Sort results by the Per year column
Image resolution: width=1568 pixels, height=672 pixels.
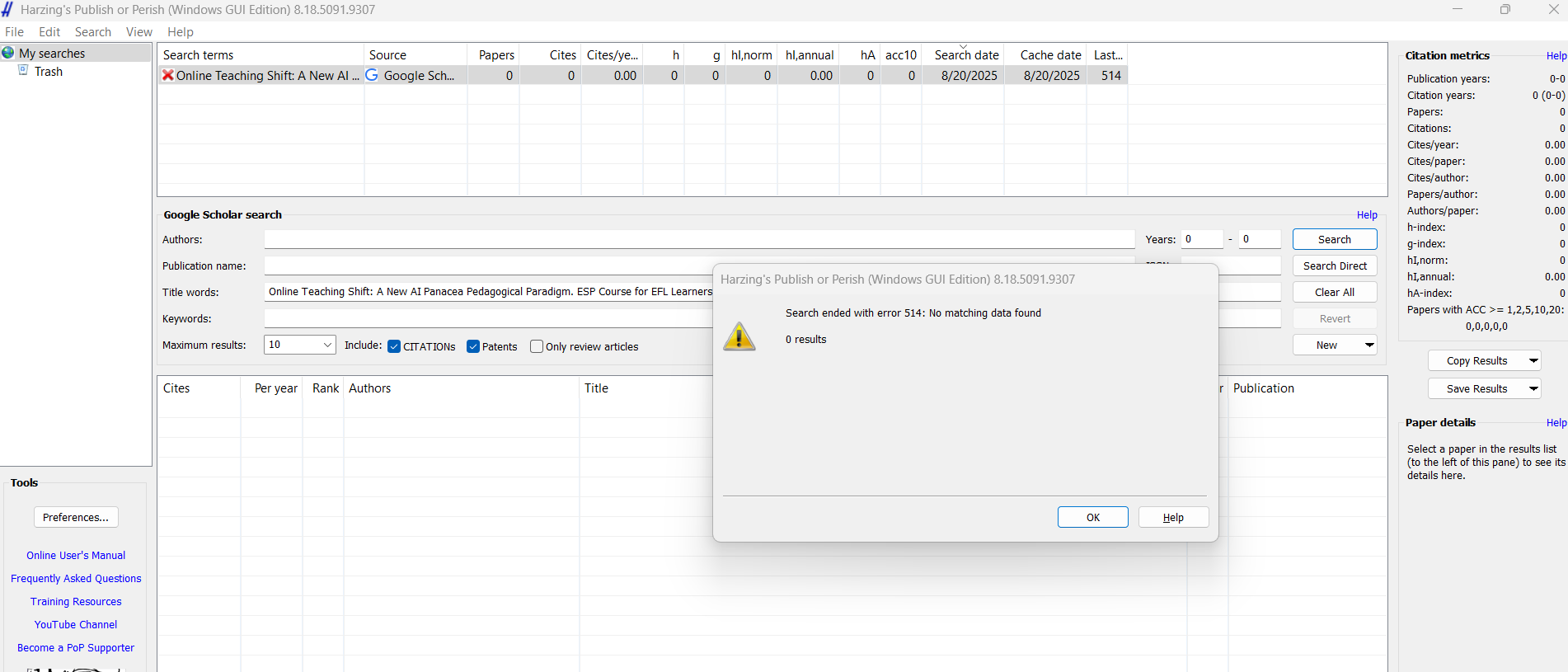272,388
